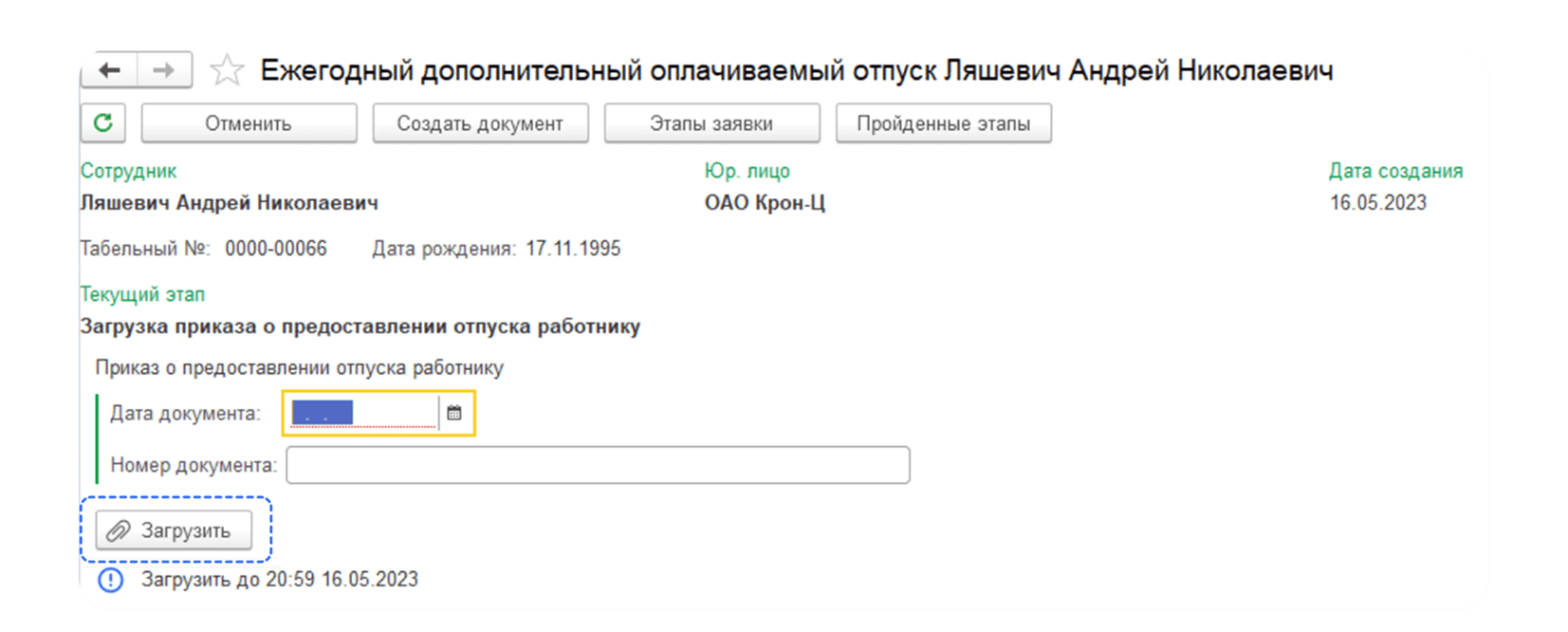
Task: Click Создать документ button
Action: (x=480, y=123)
